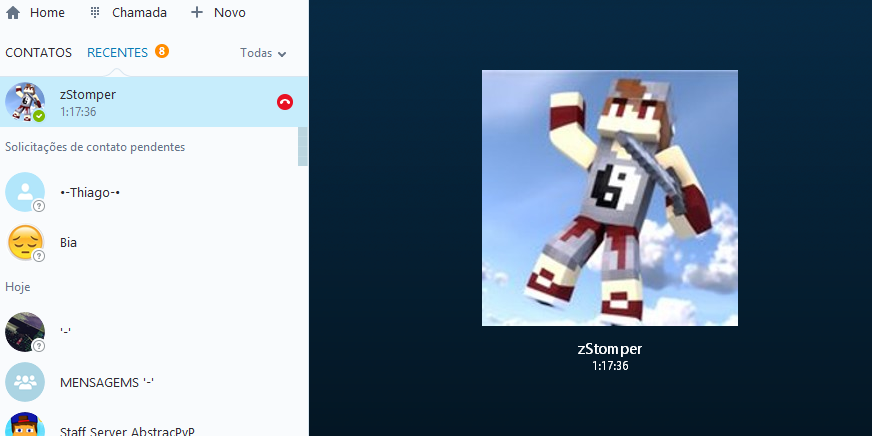Switch to the CONTATOS tab
872x436 pixels.
[x=38, y=53]
